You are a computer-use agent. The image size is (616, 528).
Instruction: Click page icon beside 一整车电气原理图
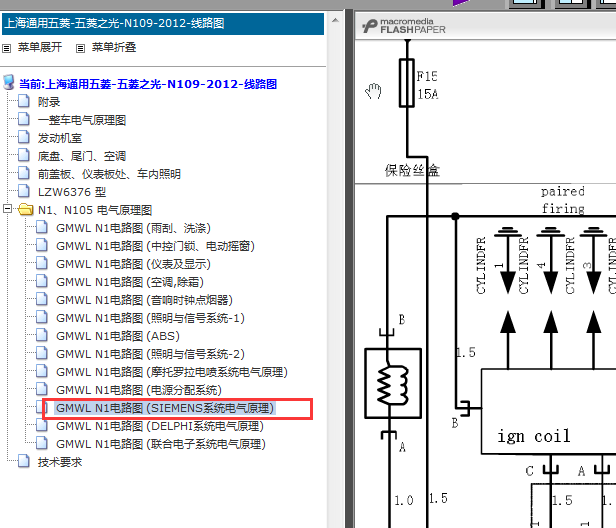[x=24, y=119]
